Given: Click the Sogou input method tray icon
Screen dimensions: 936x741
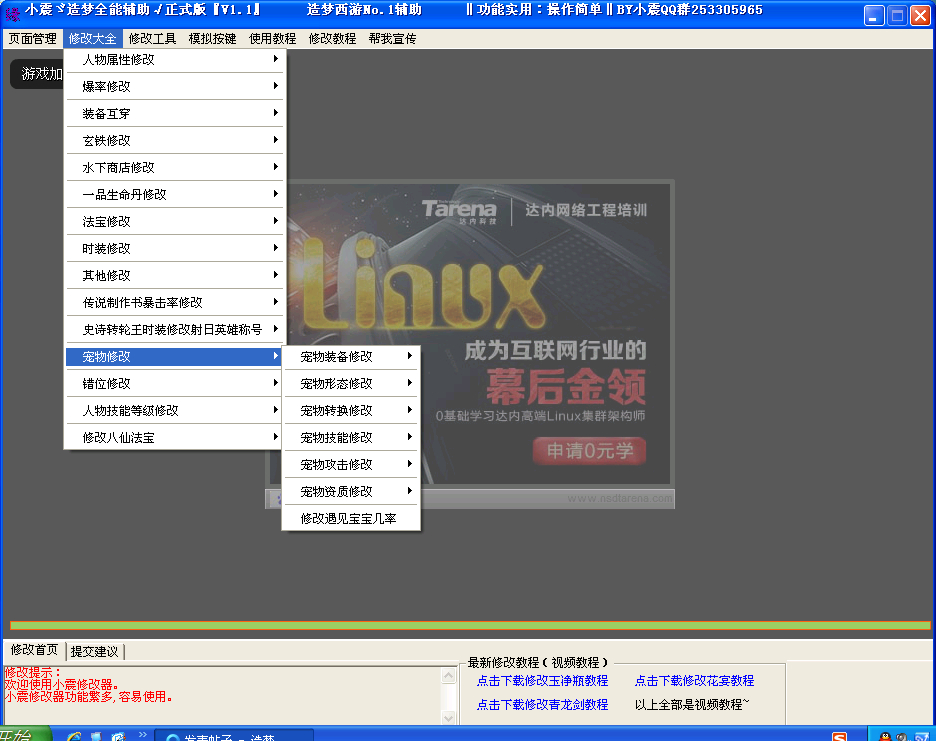Looking at the screenshot, I should click(x=839, y=737).
